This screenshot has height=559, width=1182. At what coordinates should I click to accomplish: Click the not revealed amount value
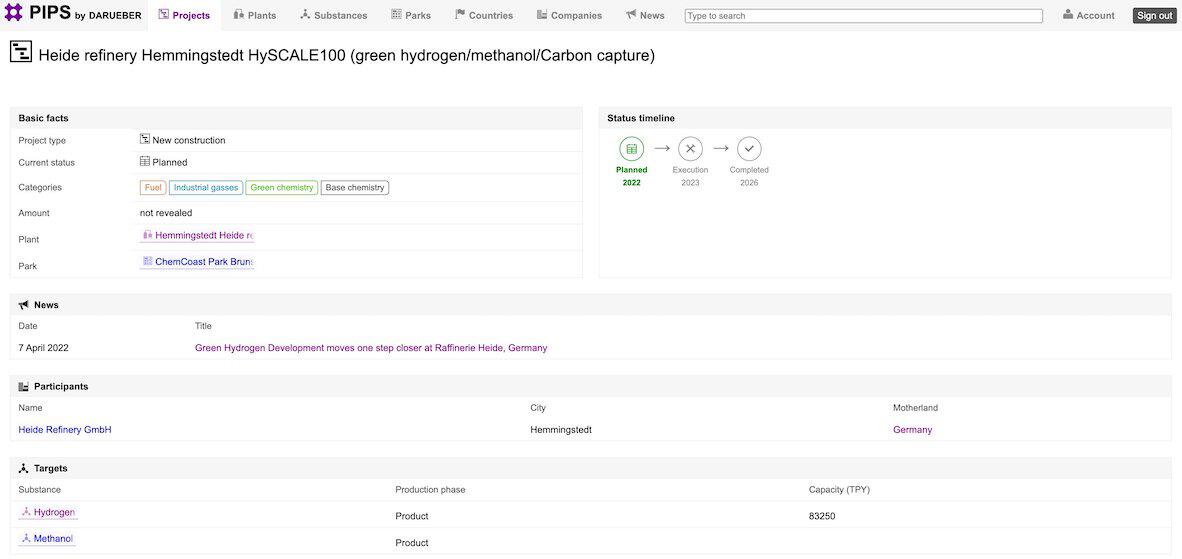166,213
